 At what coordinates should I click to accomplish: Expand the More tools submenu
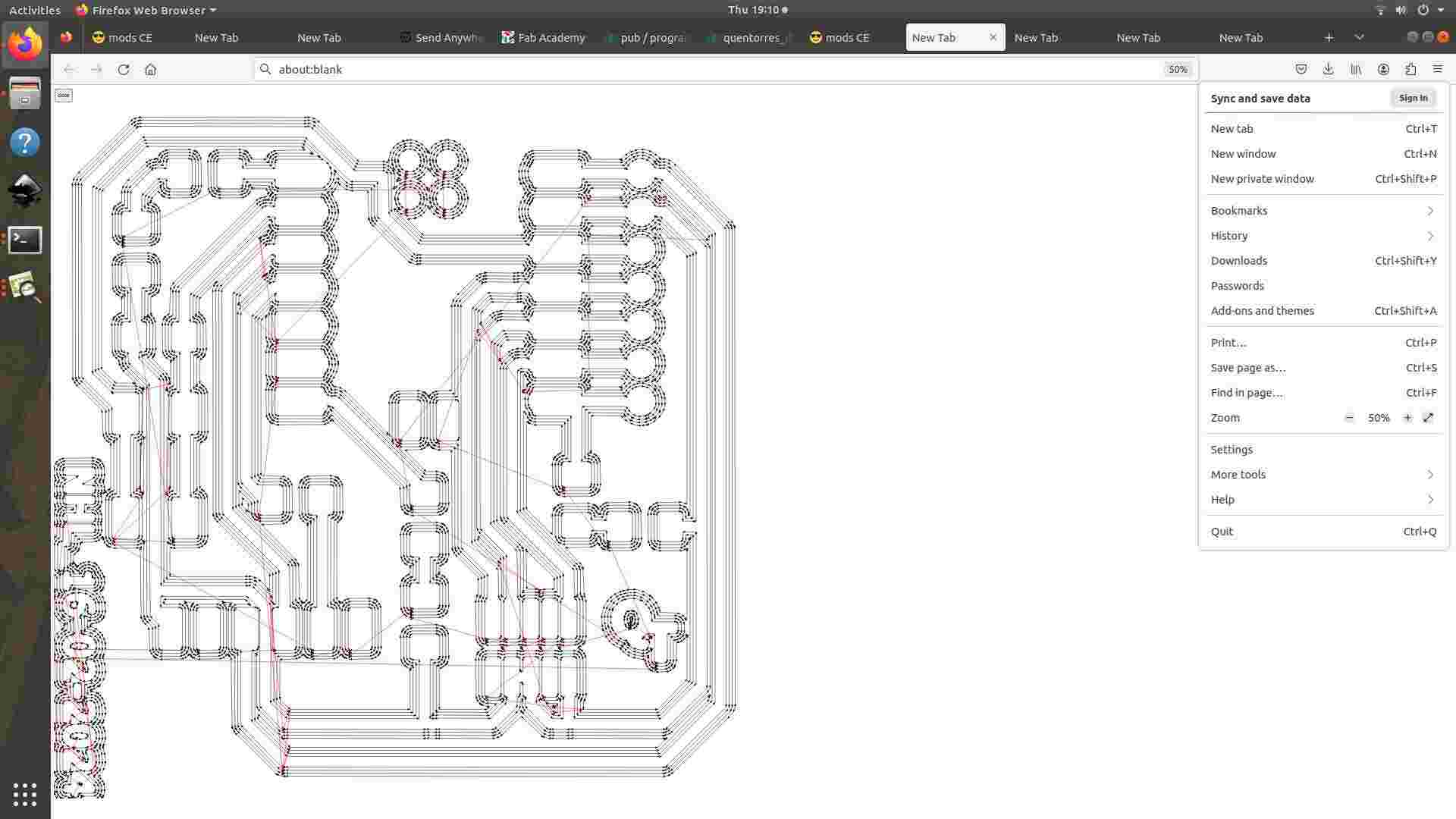pos(1238,474)
